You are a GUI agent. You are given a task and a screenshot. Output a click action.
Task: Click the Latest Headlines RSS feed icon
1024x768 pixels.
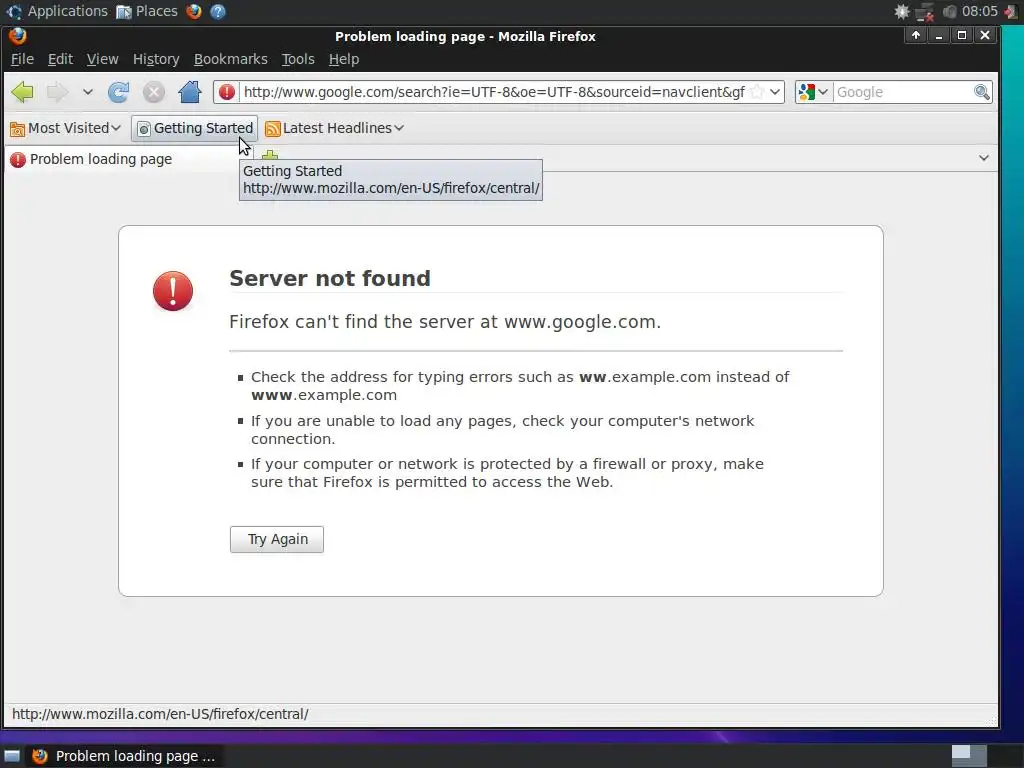[x=272, y=129]
